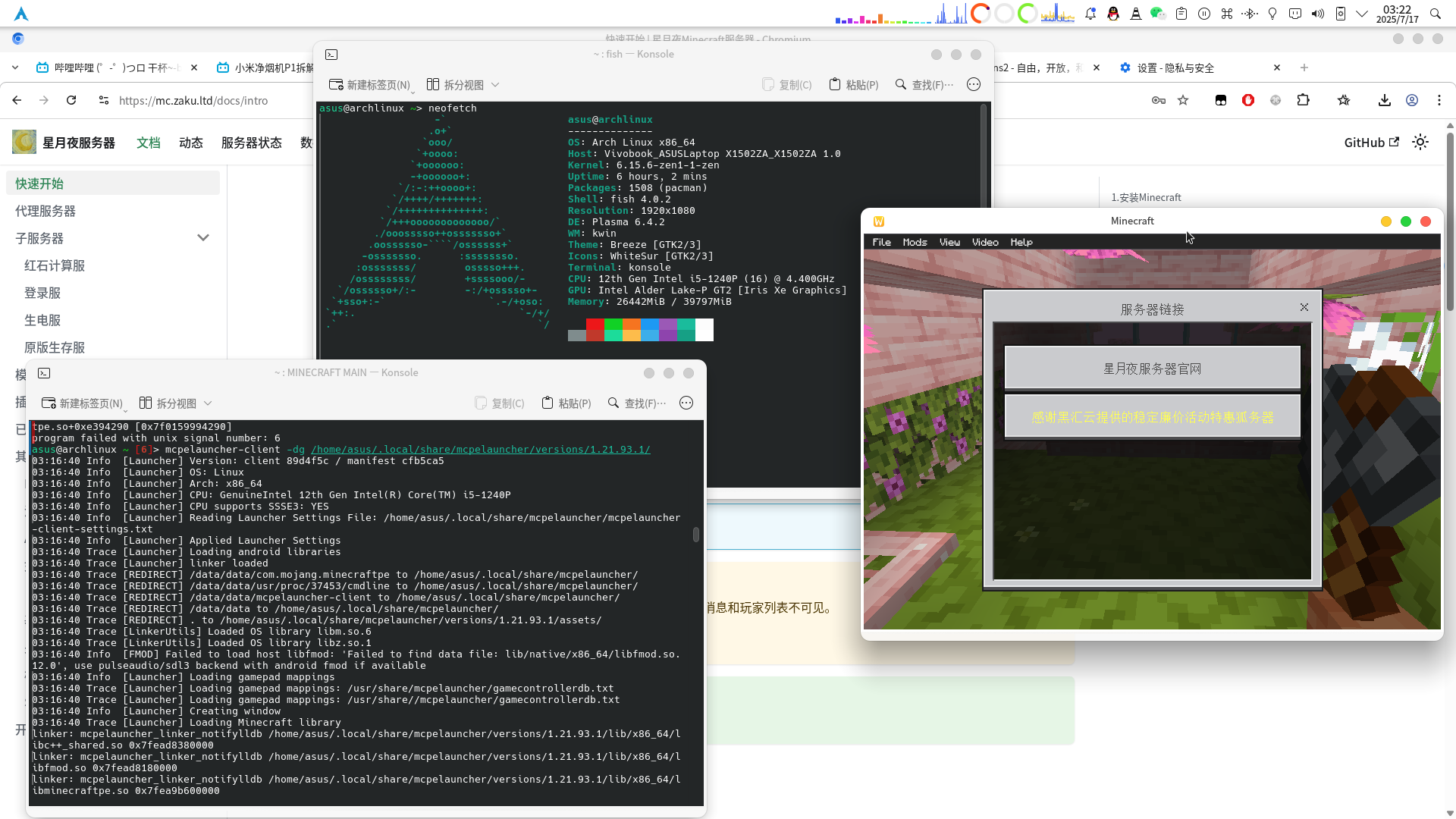Open the Chromium extensions puzzle icon

coord(1304,100)
